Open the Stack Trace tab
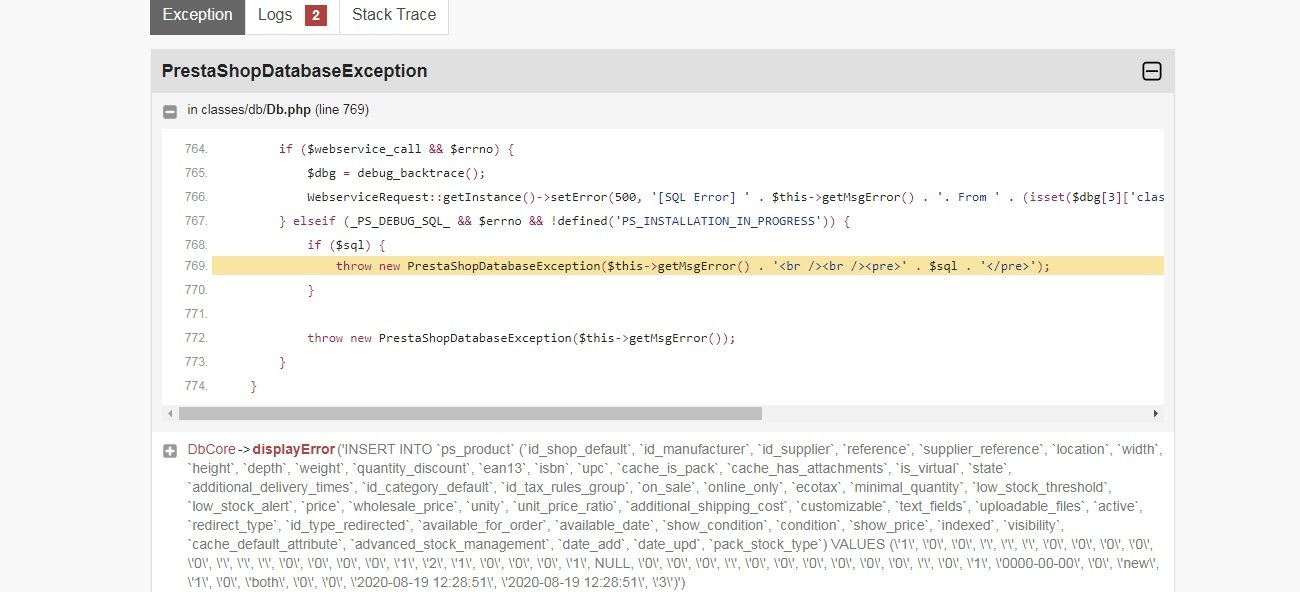The width and height of the screenshot is (1300, 592). tap(394, 15)
